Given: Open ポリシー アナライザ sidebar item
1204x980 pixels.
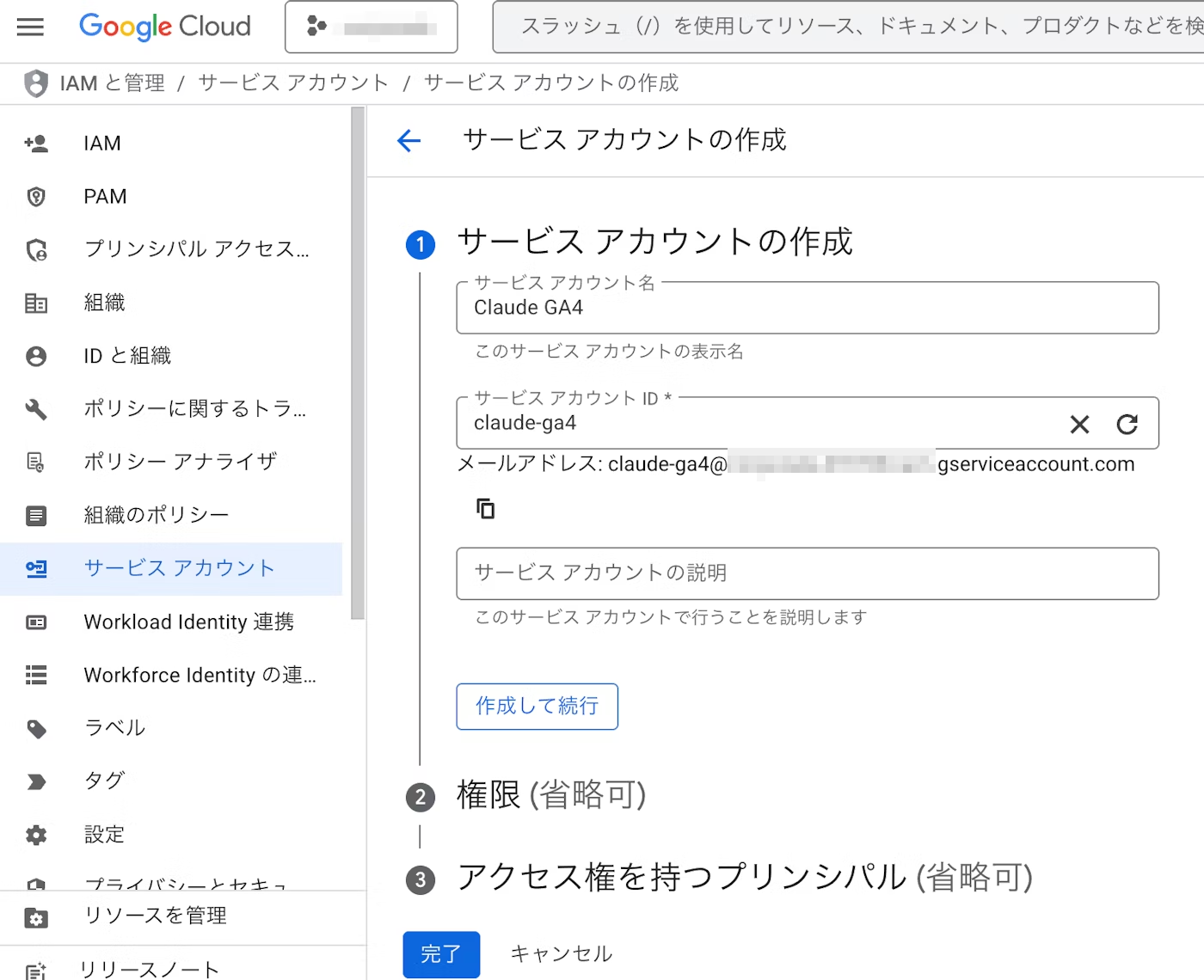Looking at the screenshot, I should [x=180, y=462].
